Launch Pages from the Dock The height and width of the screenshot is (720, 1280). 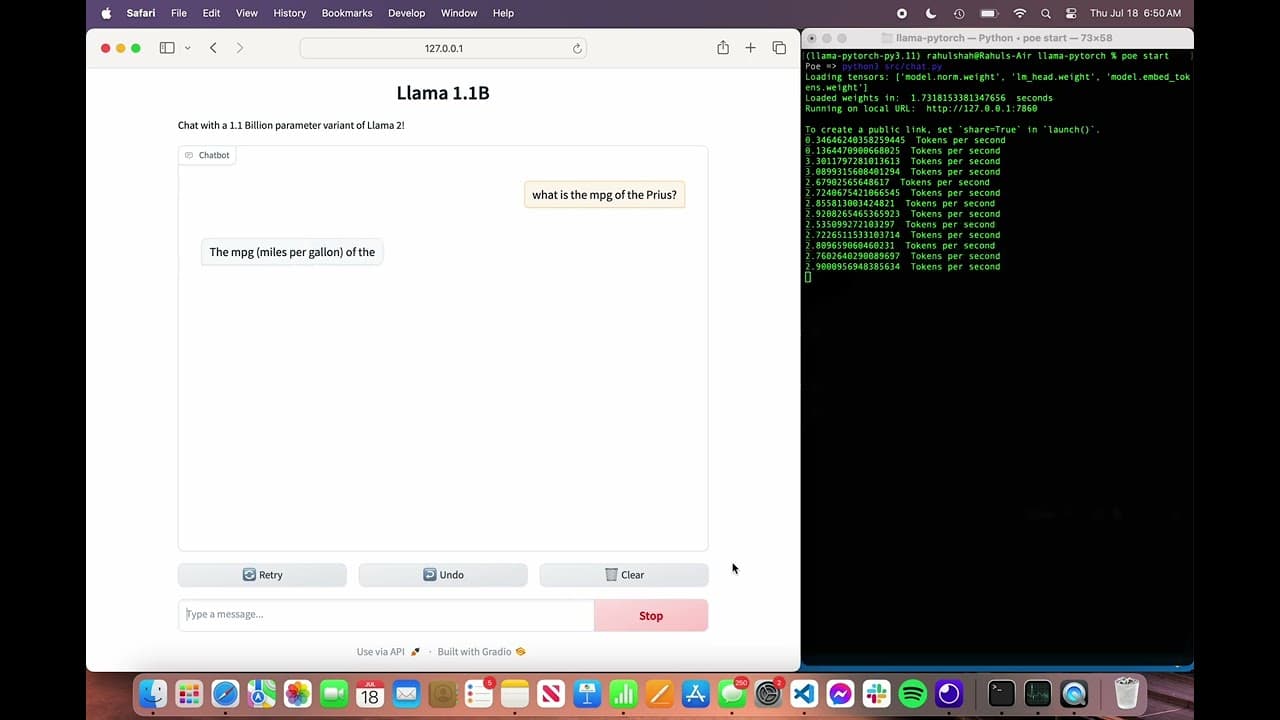pos(659,693)
